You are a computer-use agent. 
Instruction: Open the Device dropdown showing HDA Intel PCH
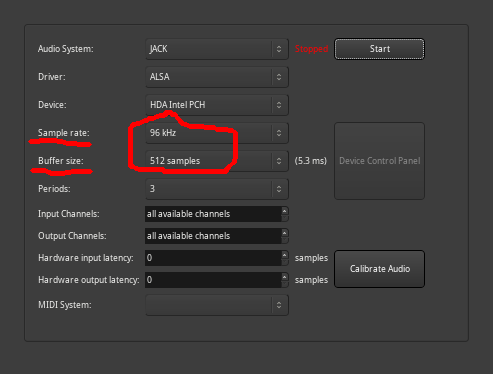click(x=217, y=105)
